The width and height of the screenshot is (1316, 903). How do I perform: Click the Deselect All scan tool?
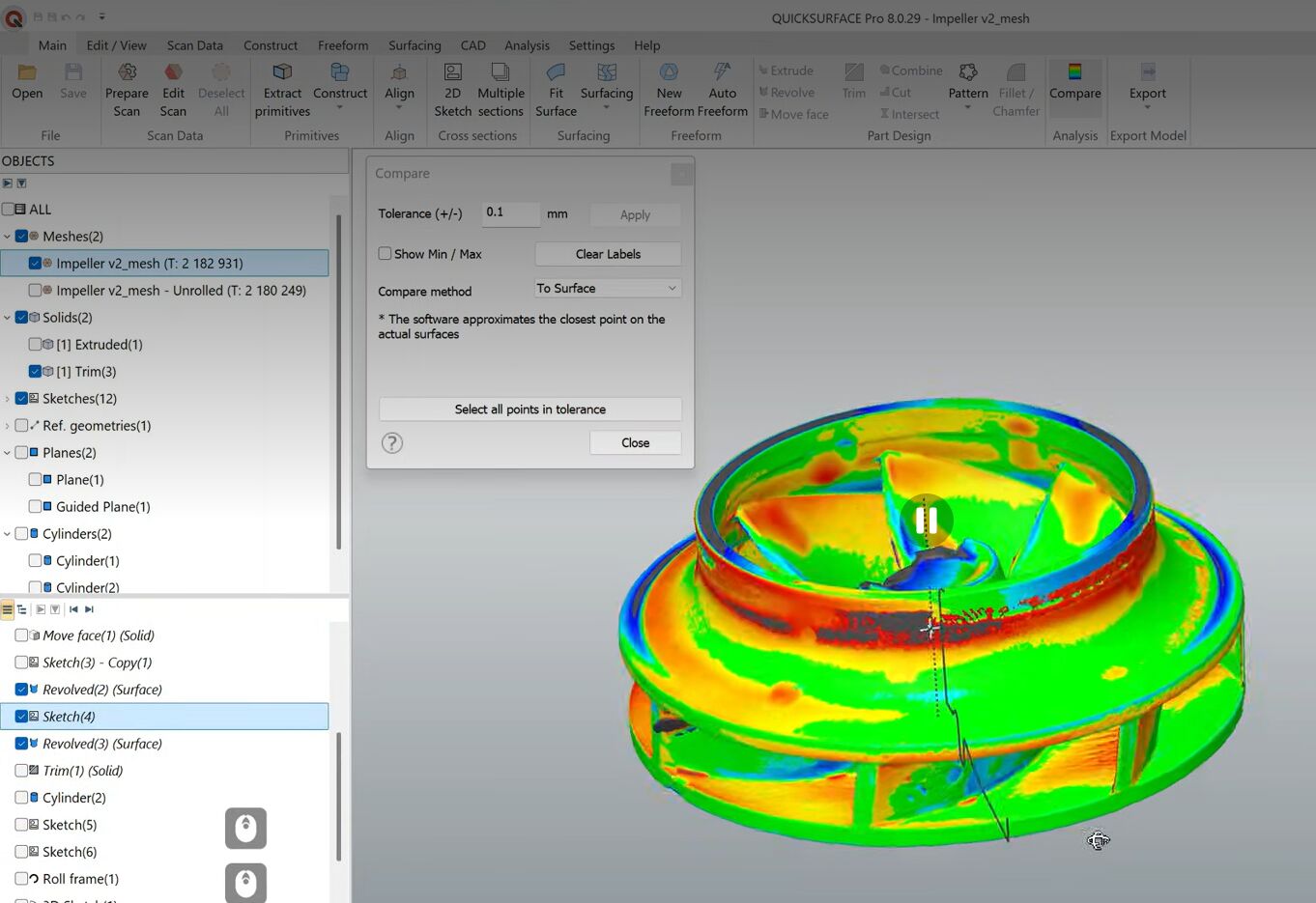(x=221, y=90)
